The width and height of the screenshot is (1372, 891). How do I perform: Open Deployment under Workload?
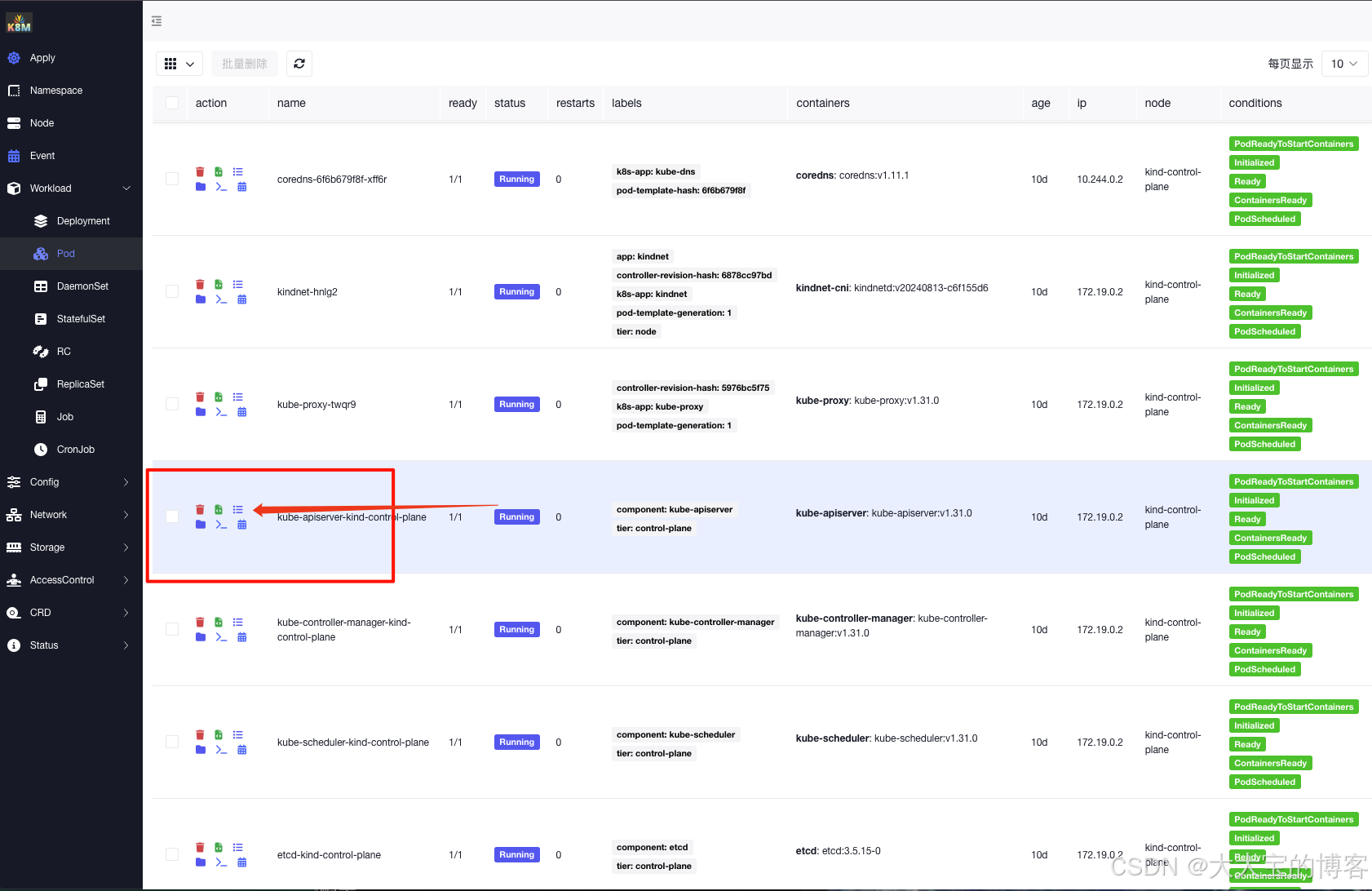(x=71, y=221)
